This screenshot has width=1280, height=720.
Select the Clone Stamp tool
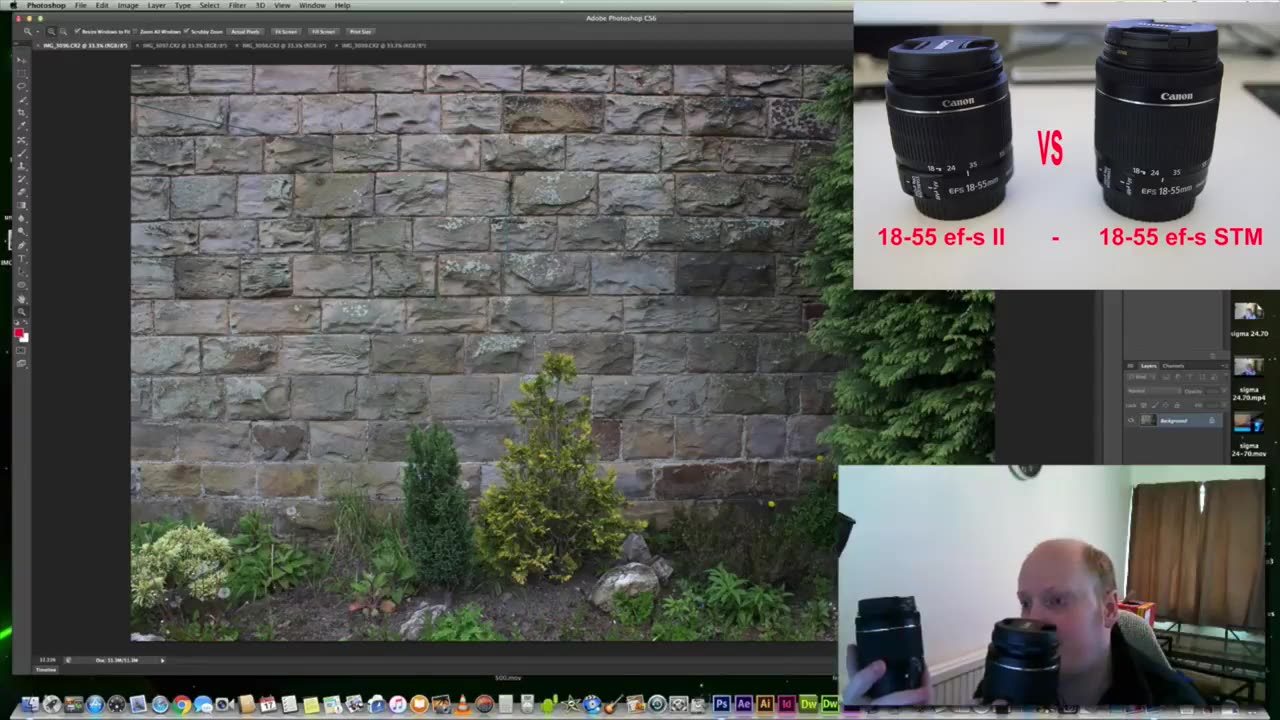coord(21,166)
